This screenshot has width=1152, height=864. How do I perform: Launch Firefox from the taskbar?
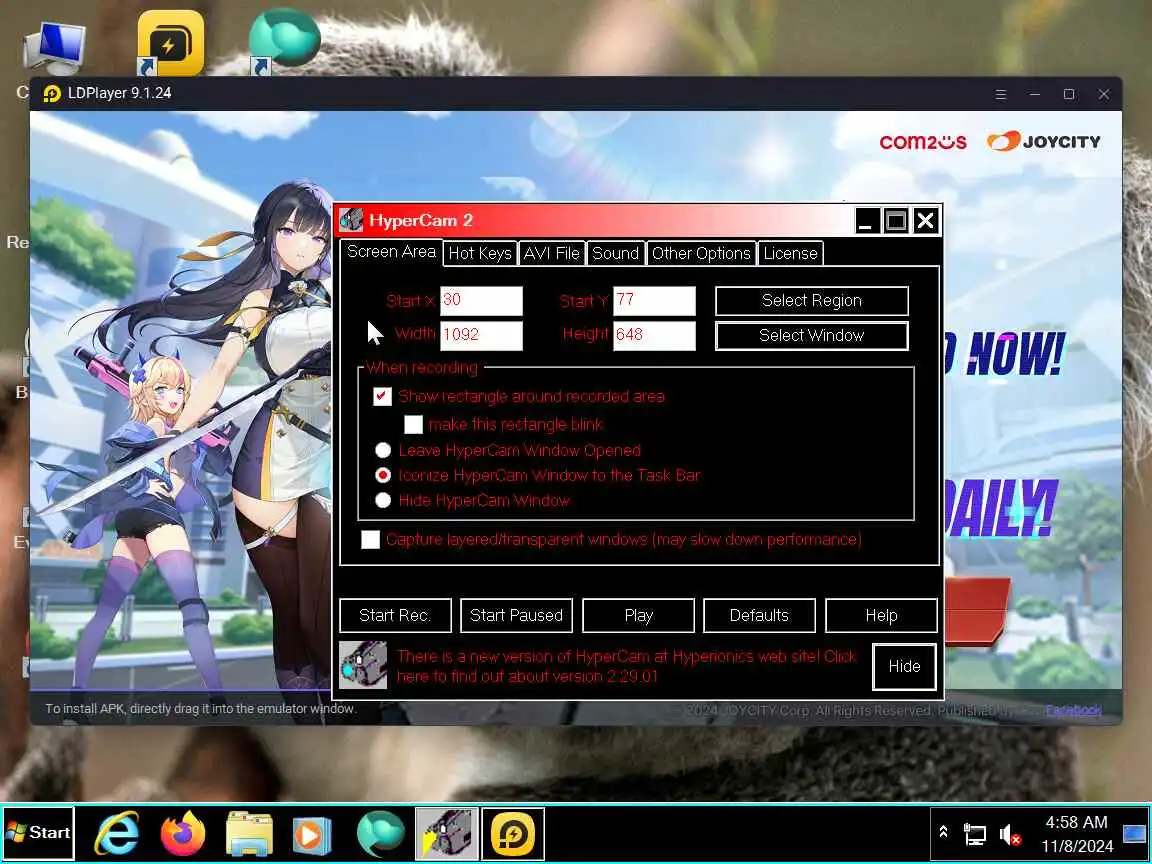[x=182, y=833]
